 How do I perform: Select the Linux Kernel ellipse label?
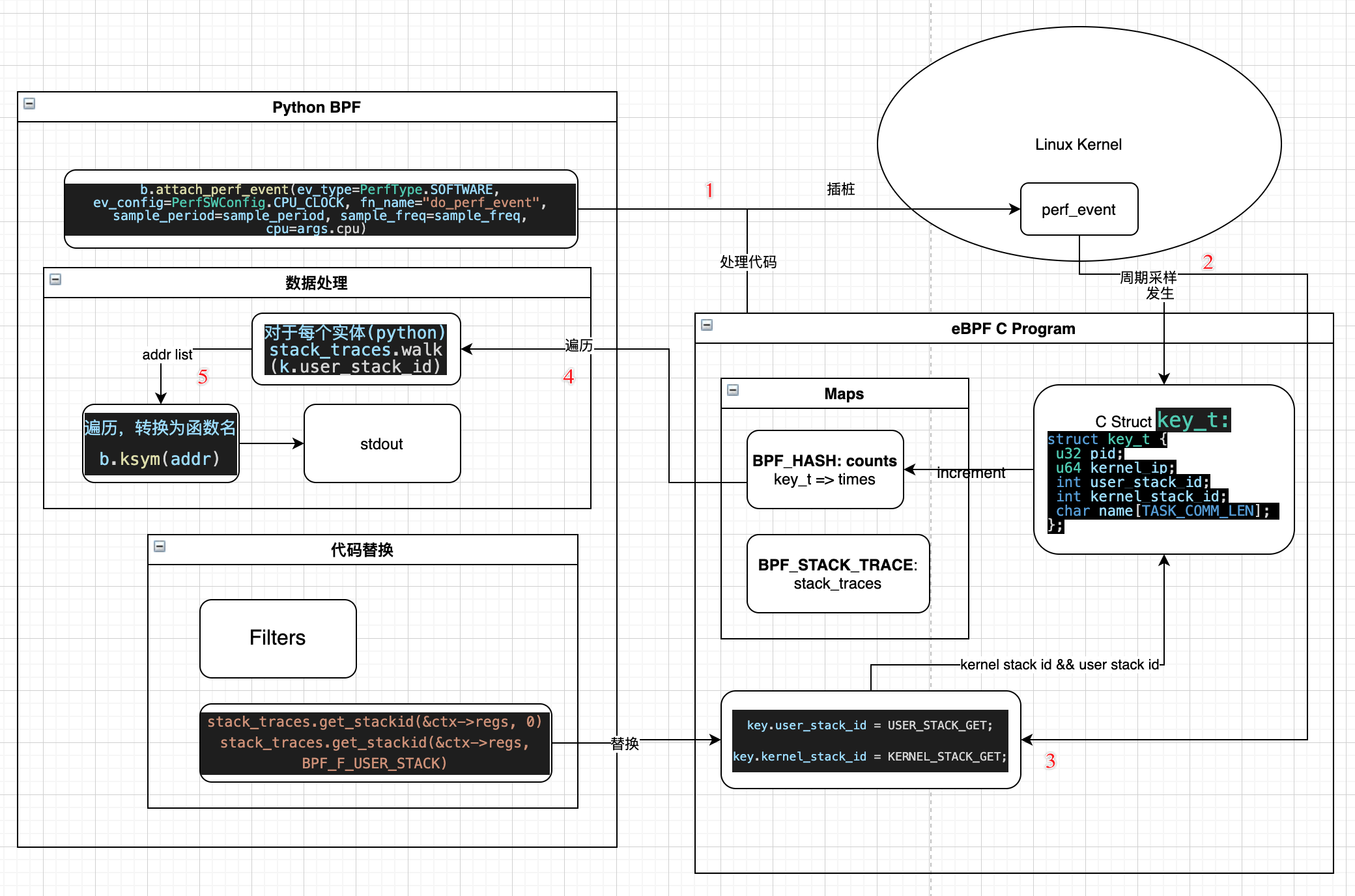(x=1079, y=145)
